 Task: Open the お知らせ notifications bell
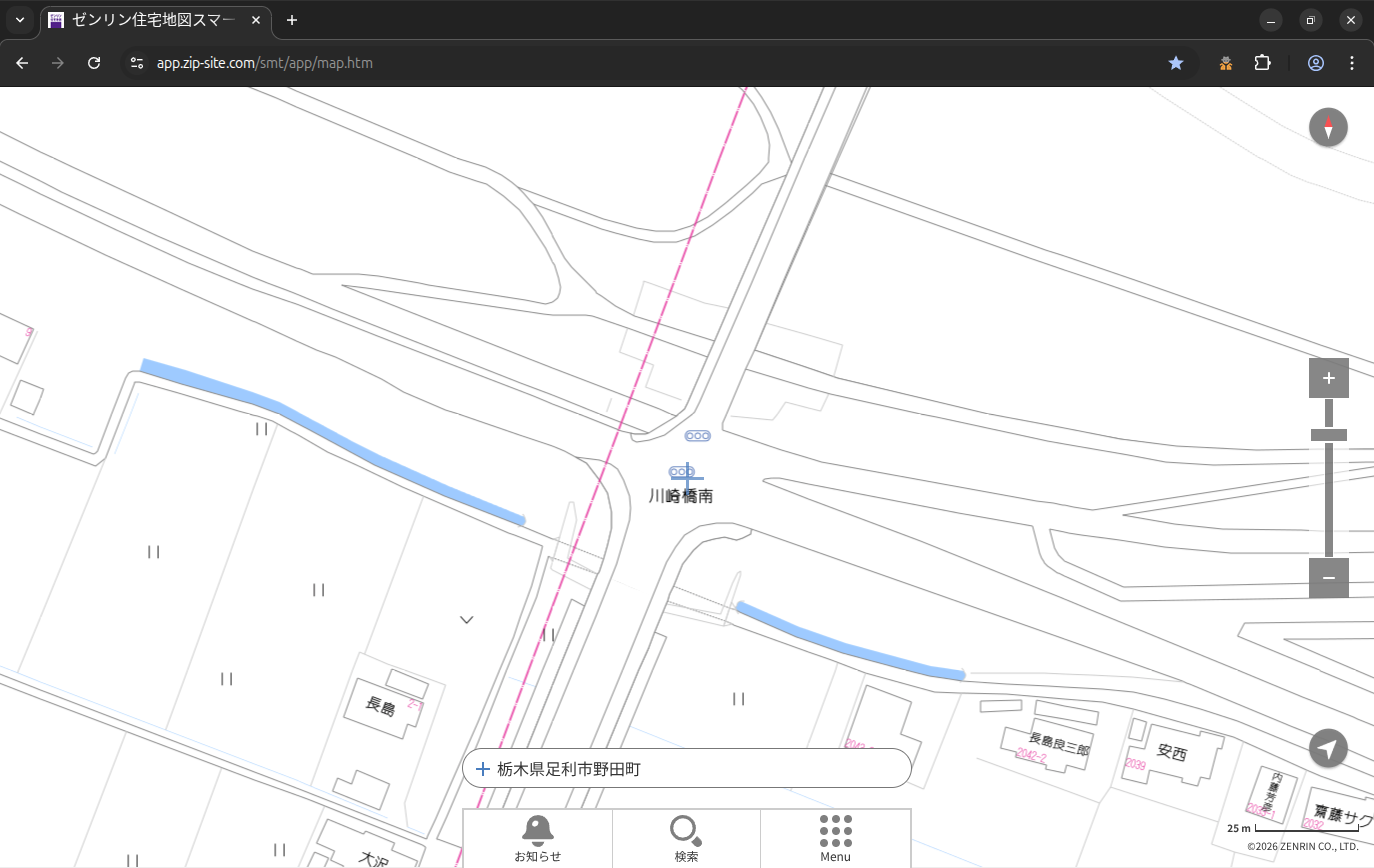537,837
